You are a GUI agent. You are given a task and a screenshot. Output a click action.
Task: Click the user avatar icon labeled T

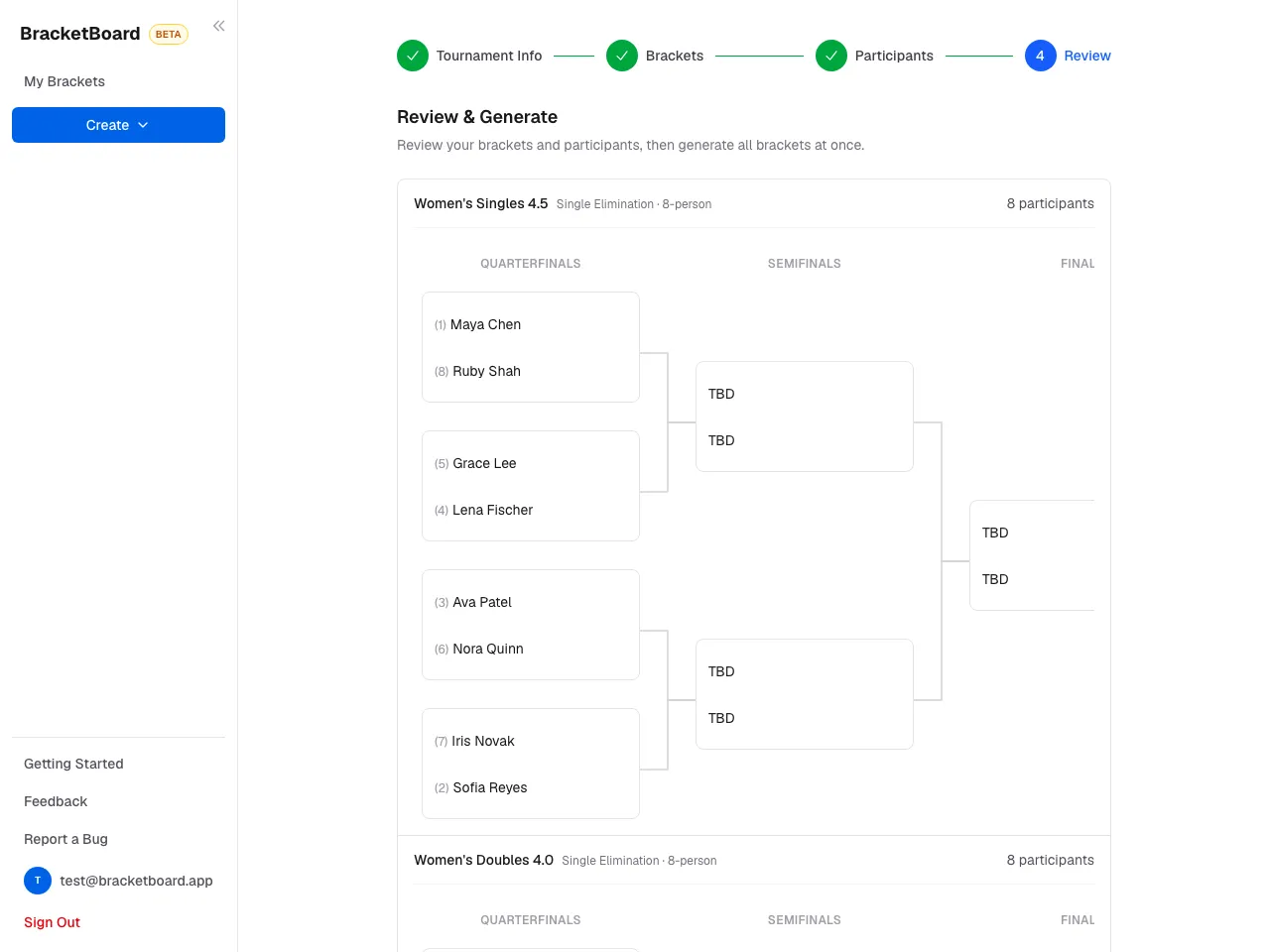pyautogui.click(x=38, y=881)
